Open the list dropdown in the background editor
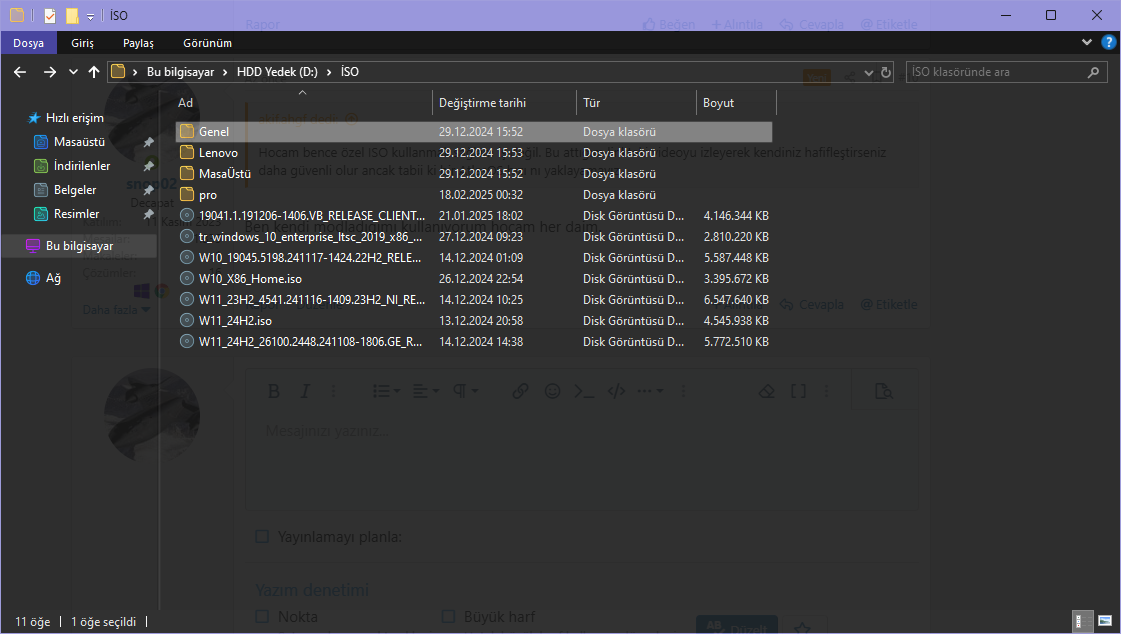 click(386, 391)
